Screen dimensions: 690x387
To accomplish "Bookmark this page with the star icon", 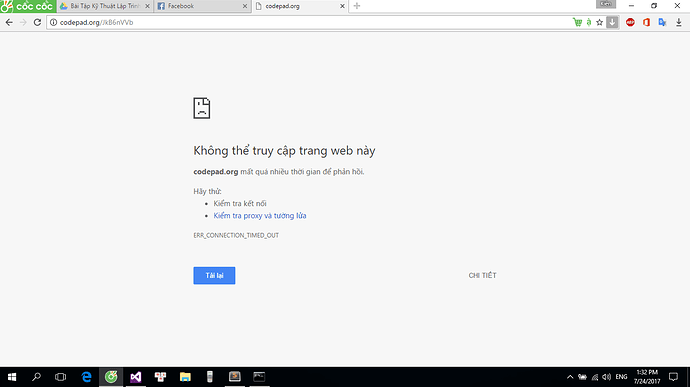I will click(x=599, y=22).
